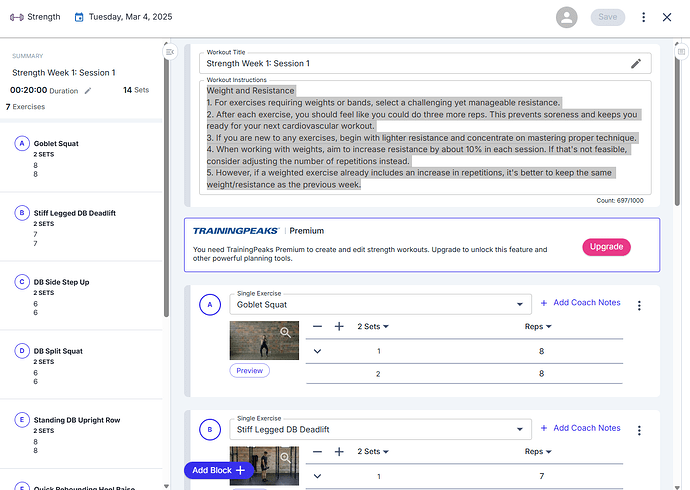The width and height of the screenshot is (690, 490).
Task: Click the Stiff Legged DB Deadlift thumbnail
Action: pos(264,466)
